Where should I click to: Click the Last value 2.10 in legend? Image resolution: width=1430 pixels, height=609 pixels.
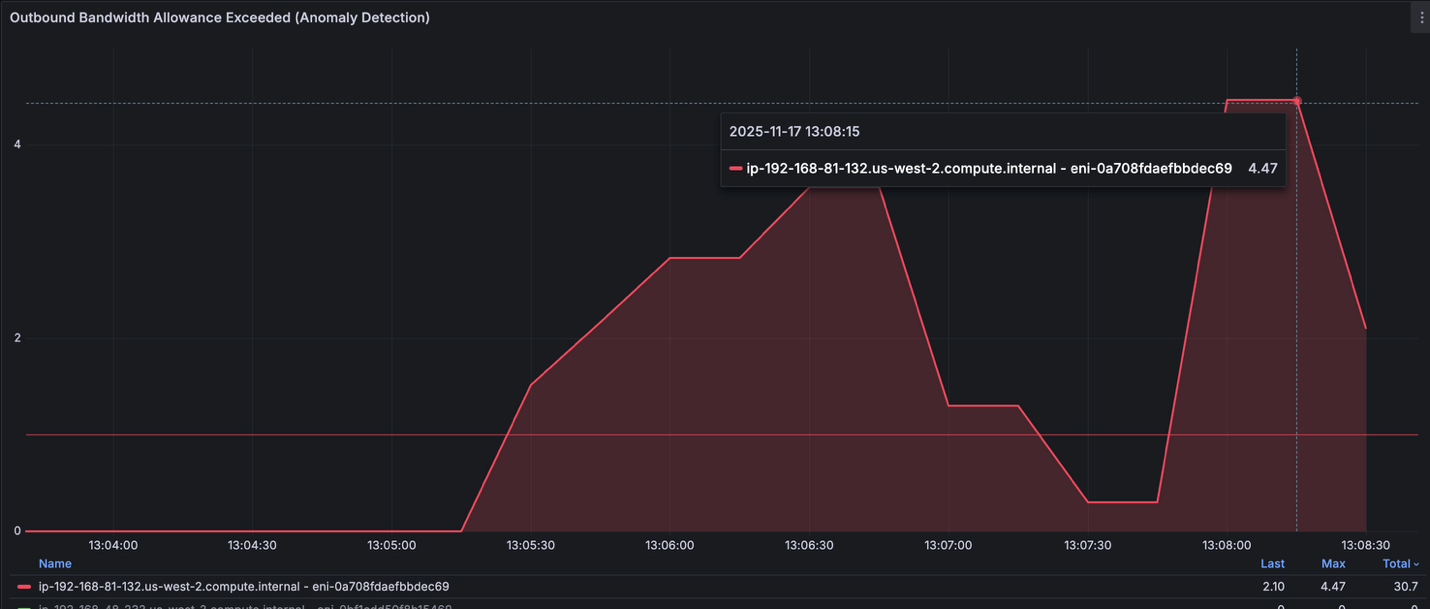(1272, 586)
